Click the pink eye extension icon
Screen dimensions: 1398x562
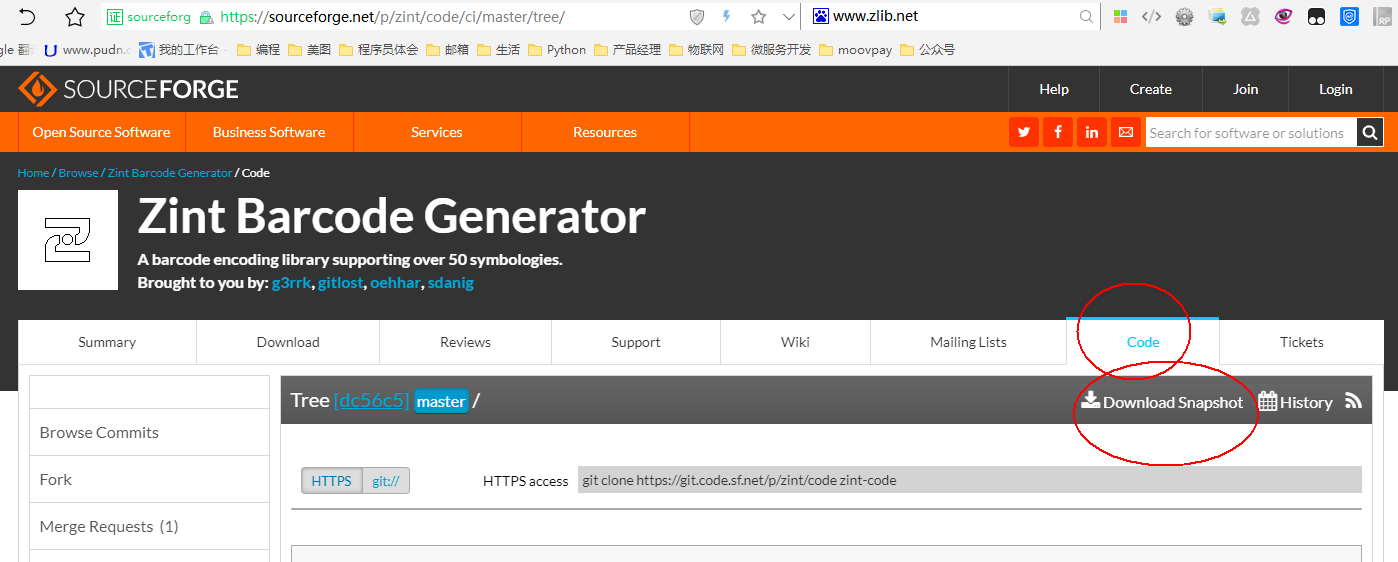click(x=1284, y=16)
